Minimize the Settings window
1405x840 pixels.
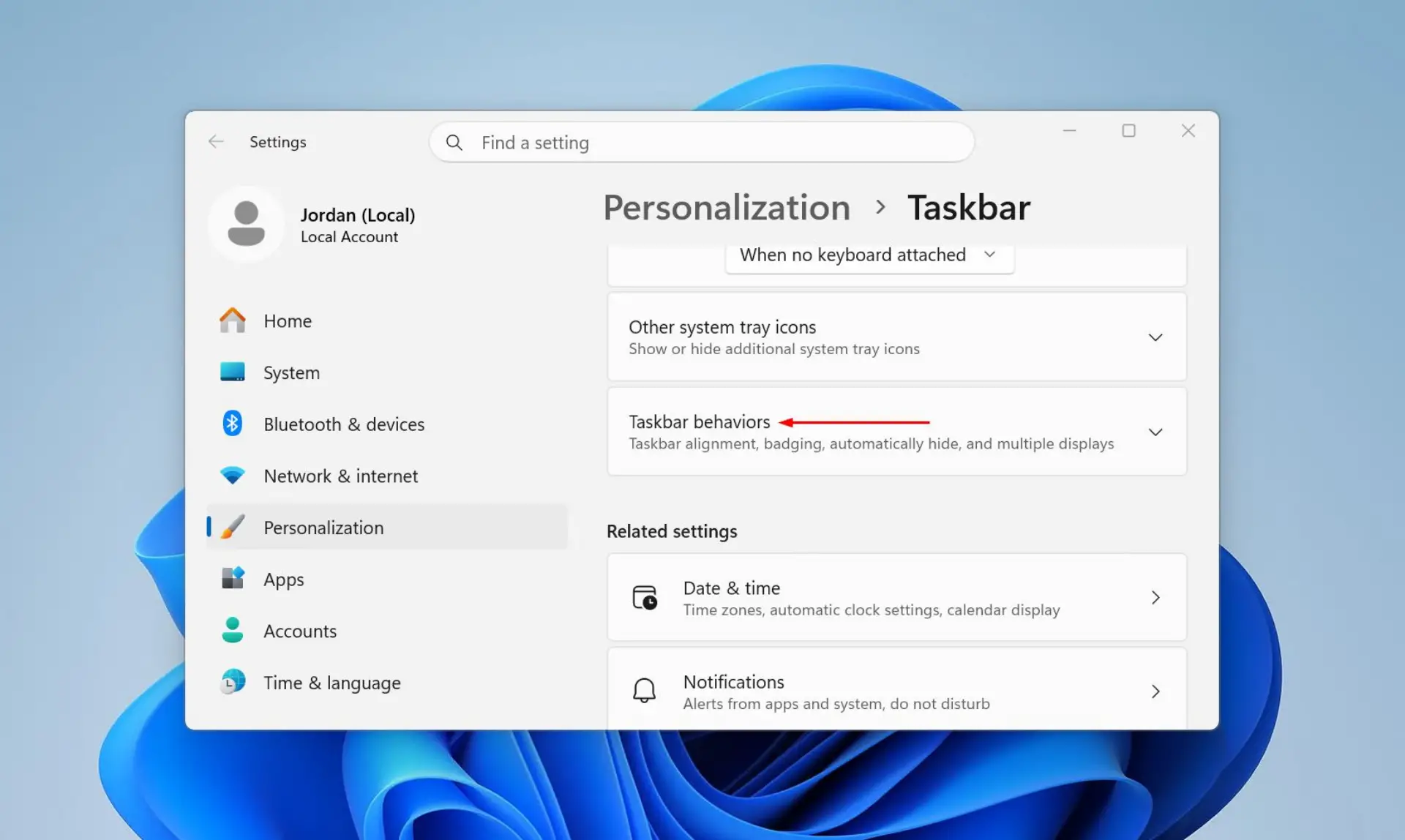coord(1070,130)
